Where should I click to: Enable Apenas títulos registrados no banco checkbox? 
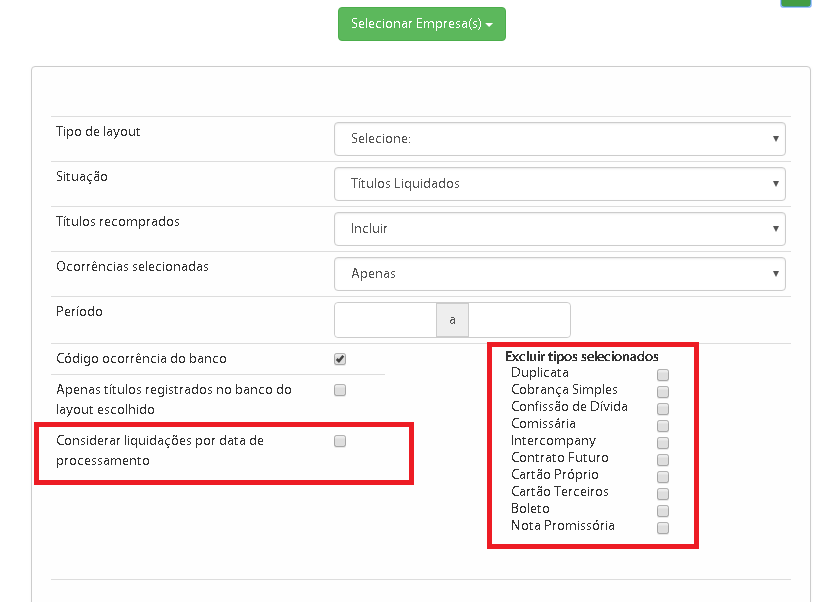(x=340, y=390)
